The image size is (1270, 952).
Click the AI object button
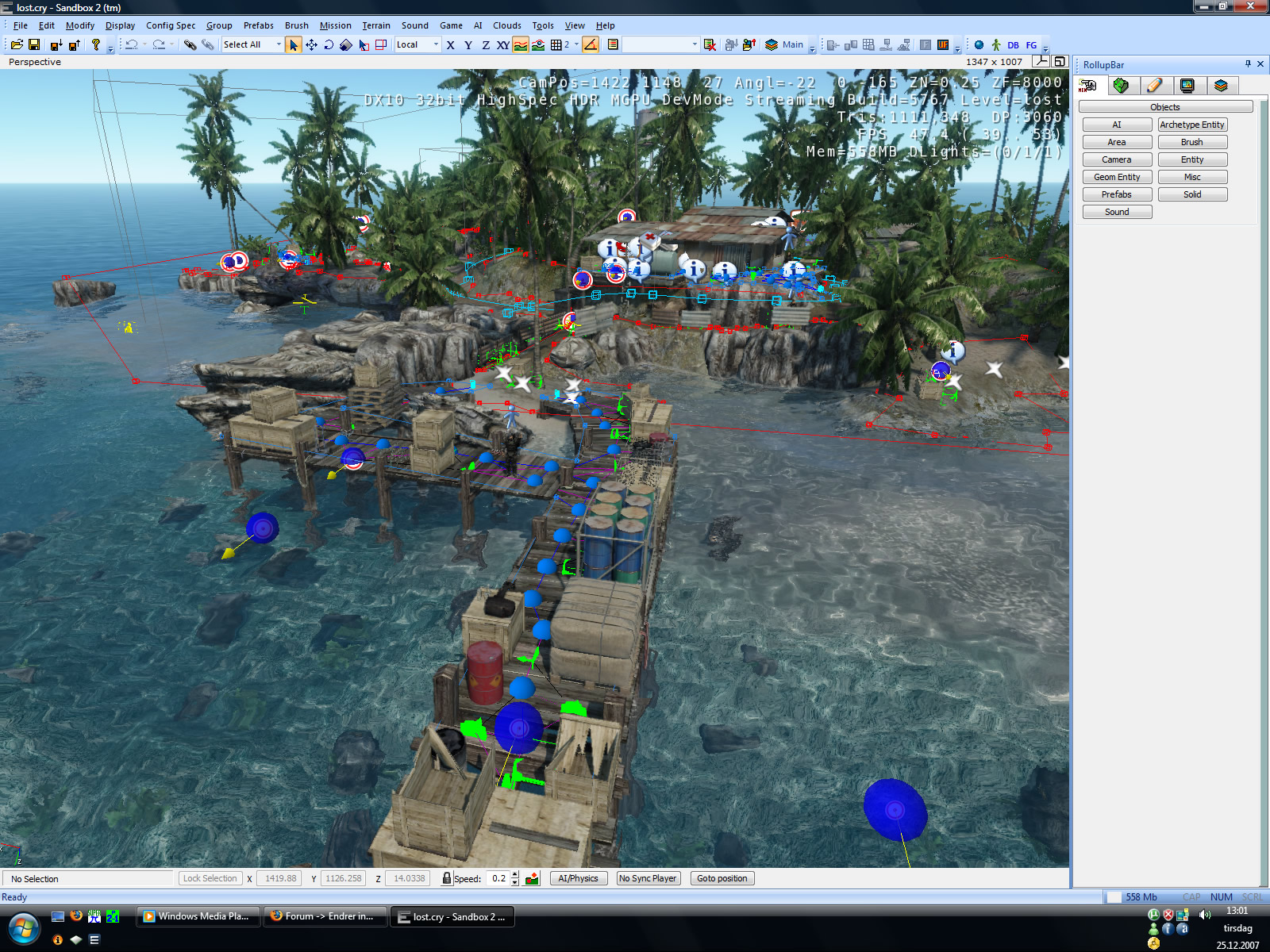coord(1117,125)
